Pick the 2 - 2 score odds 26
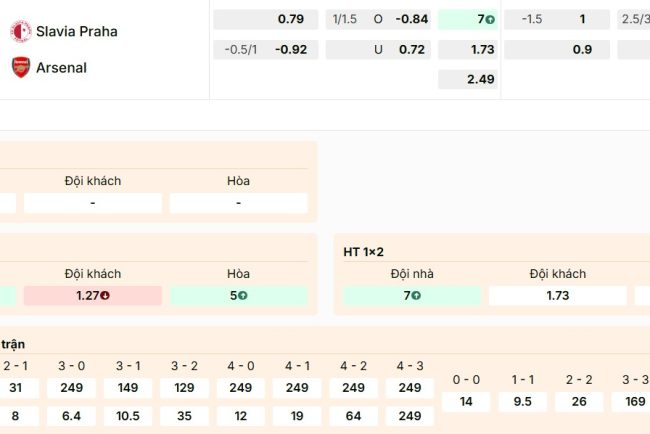This screenshot has width=650, height=434. (x=577, y=401)
